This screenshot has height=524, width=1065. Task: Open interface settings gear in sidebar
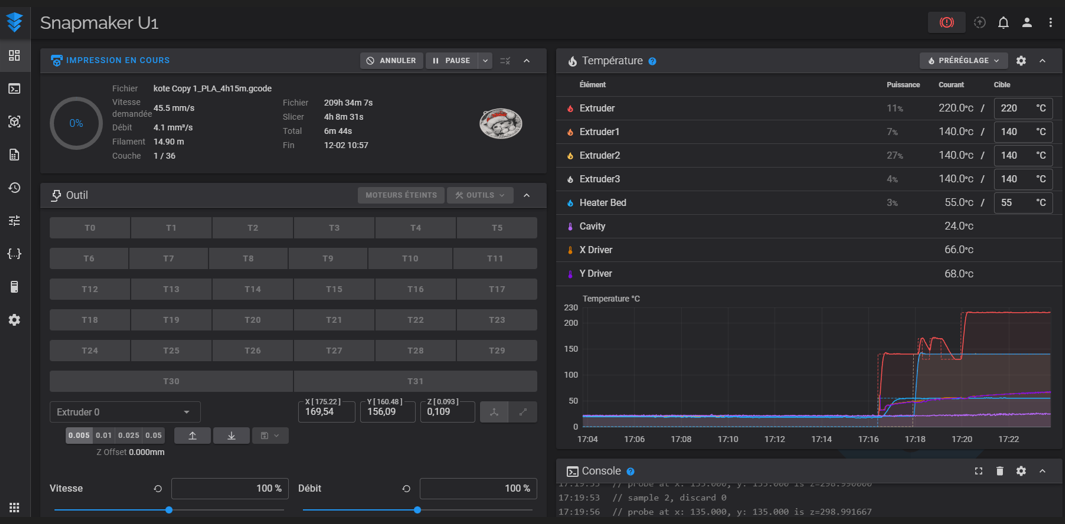[x=14, y=319]
